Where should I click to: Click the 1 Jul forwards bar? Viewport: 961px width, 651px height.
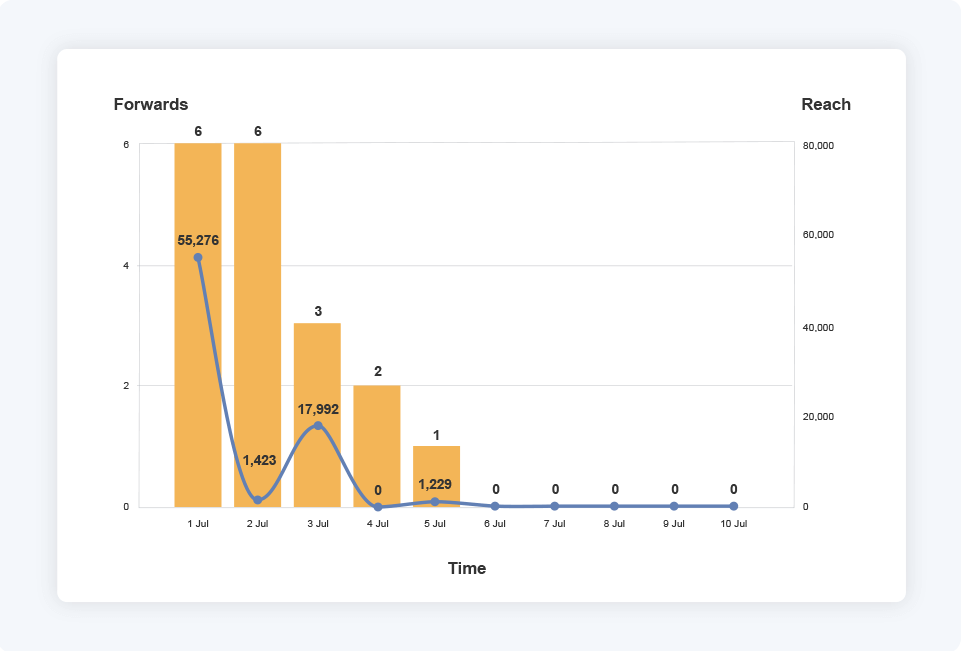pyautogui.click(x=198, y=380)
